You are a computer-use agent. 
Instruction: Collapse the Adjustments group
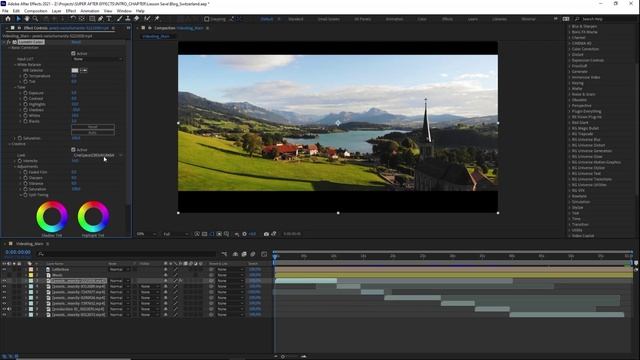point(15,167)
